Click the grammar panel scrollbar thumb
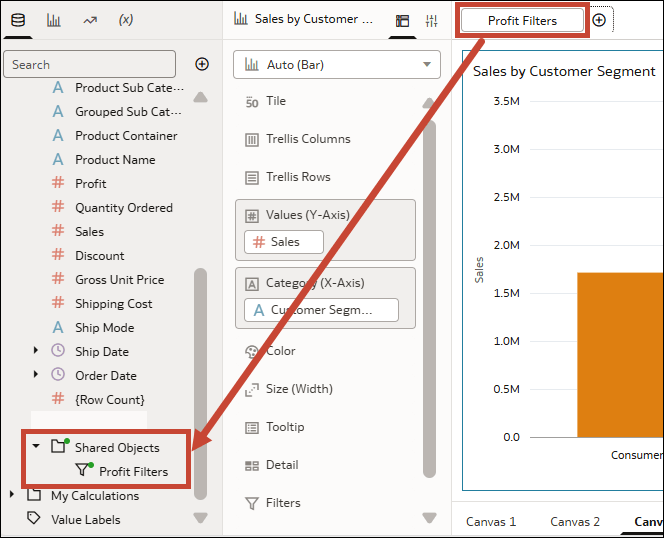Viewport: 664px width, 538px height. click(429, 299)
